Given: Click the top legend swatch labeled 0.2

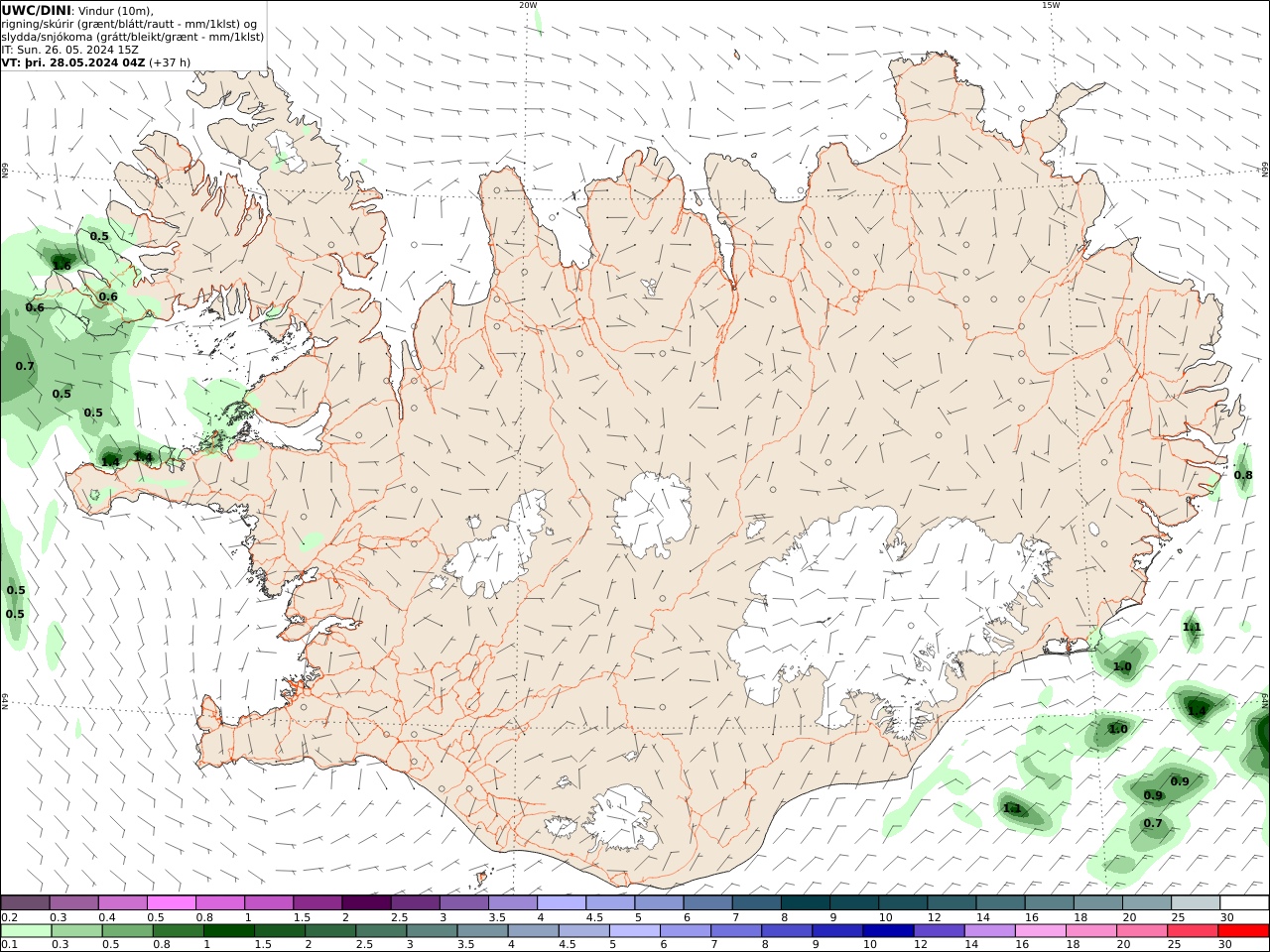Looking at the screenshot, I should tap(25, 902).
